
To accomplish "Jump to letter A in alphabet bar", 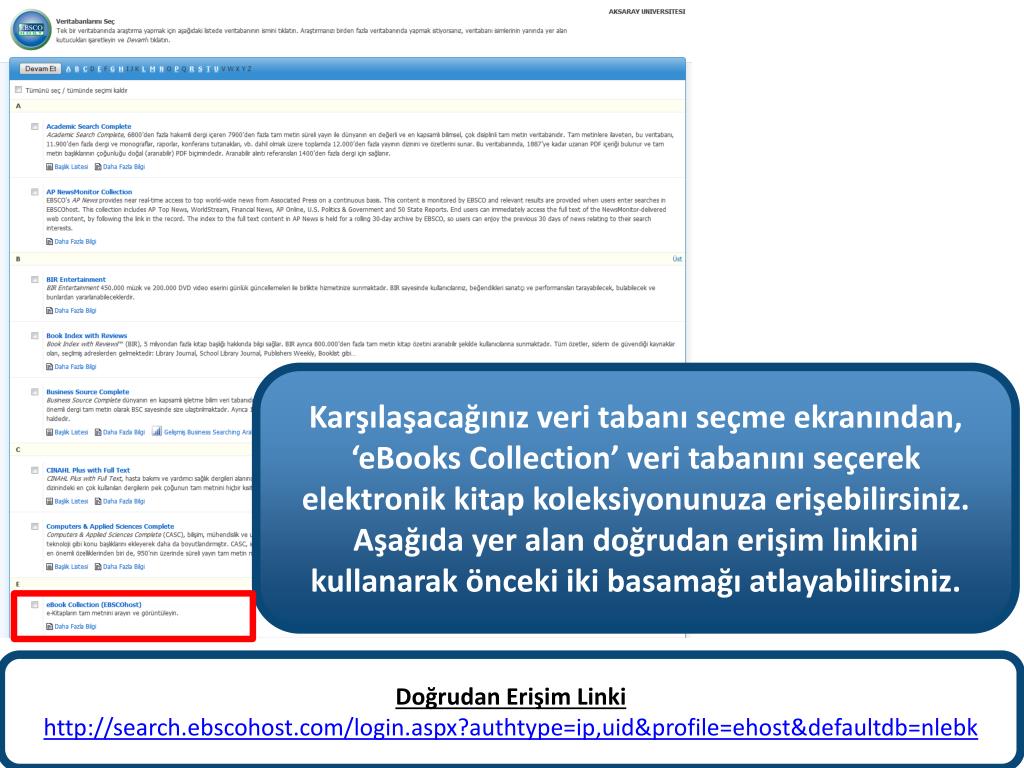I will 69,69.
